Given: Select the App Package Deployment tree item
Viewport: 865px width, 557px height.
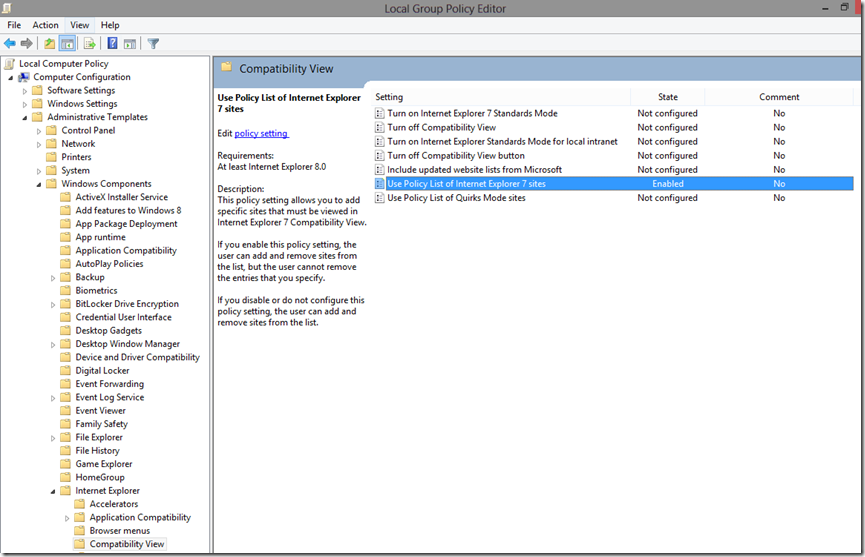Looking at the screenshot, I should pos(126,223).
